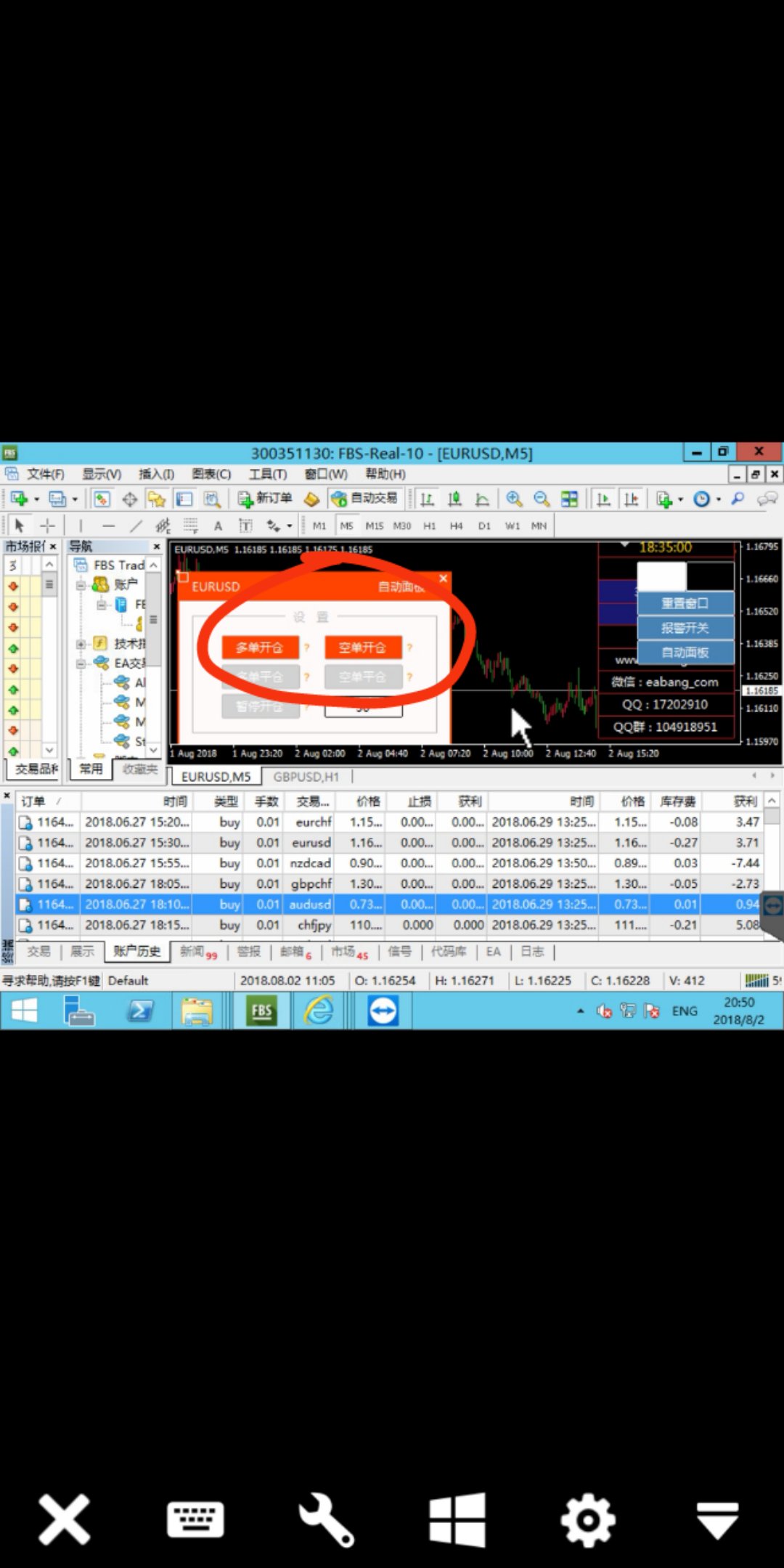Open PowerShell from the taskbar
This screenshot has width=784, height=1568.
140,1010
